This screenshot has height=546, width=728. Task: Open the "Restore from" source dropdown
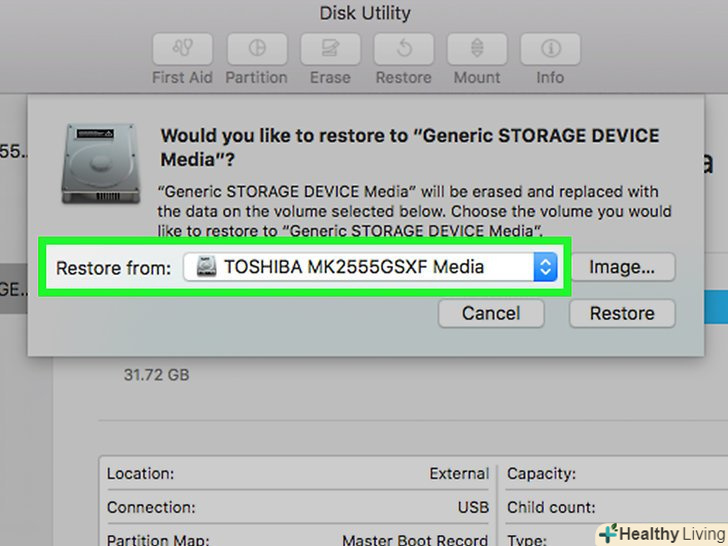[x=370, y=267]
